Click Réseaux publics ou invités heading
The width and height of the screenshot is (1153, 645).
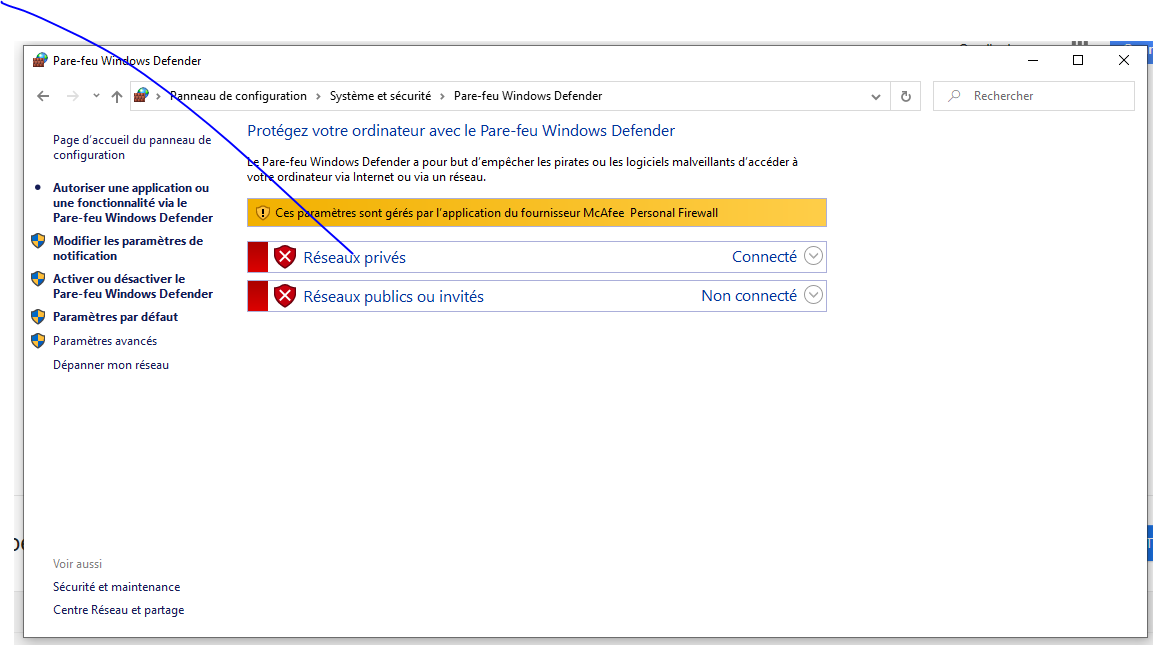(x=393, y=296)
